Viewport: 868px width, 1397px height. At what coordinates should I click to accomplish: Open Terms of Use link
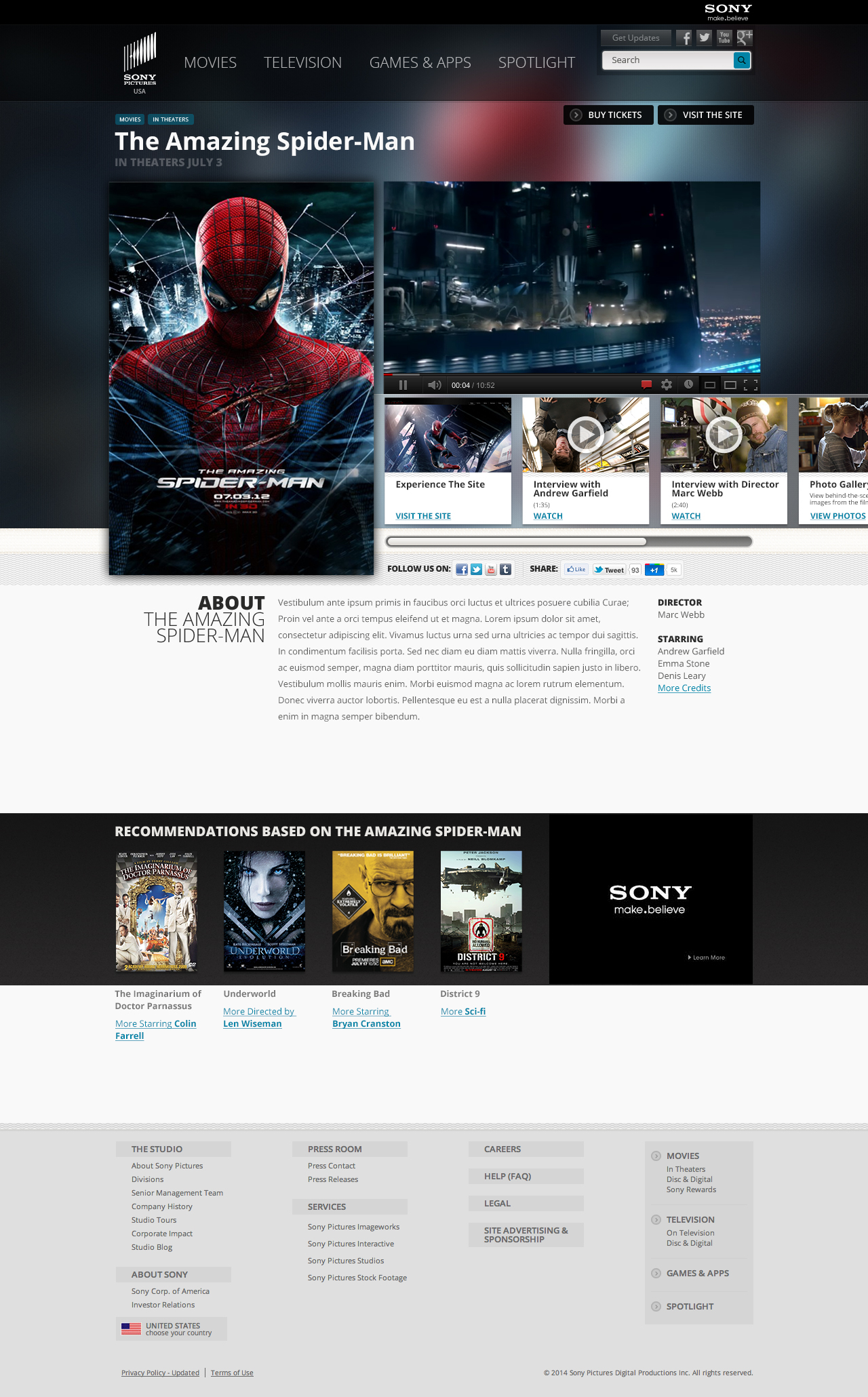(x=232, y=1373)
